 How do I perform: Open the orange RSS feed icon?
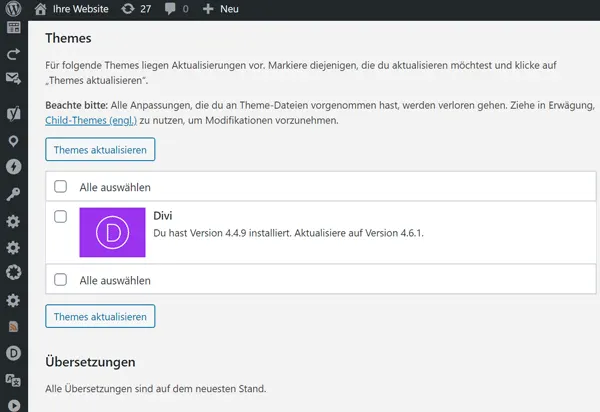13,327
